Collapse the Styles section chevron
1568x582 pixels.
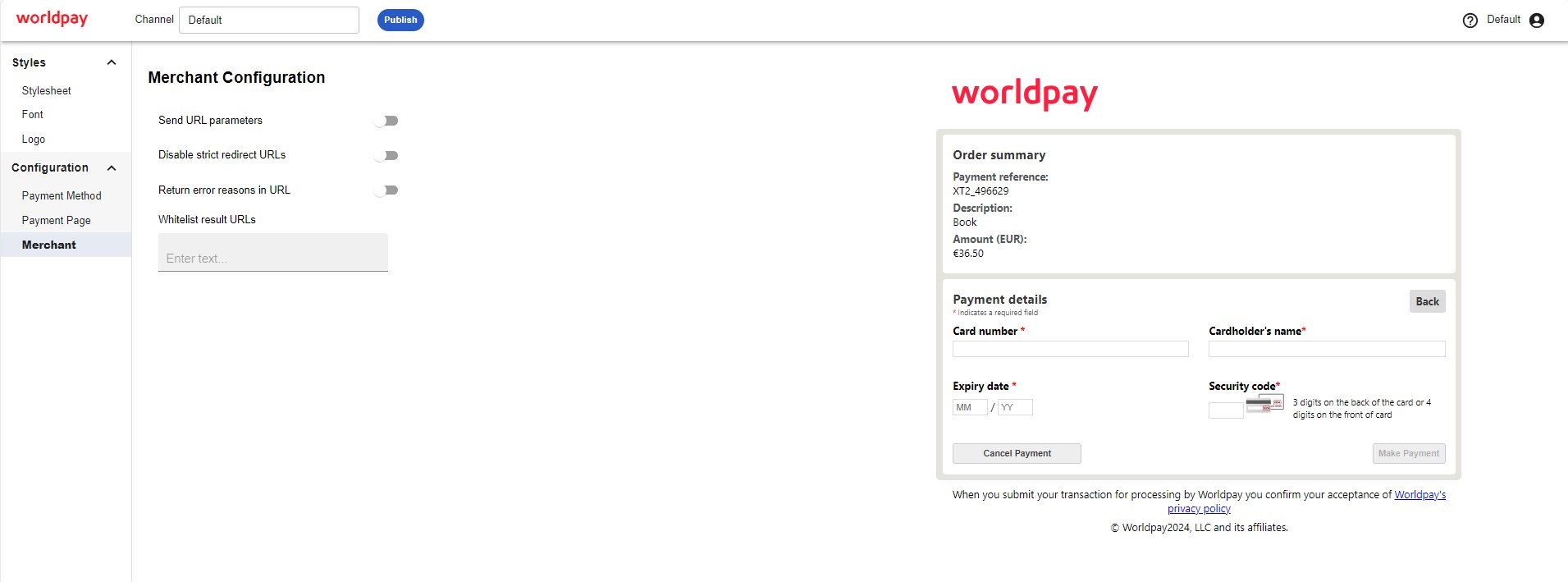112,62
